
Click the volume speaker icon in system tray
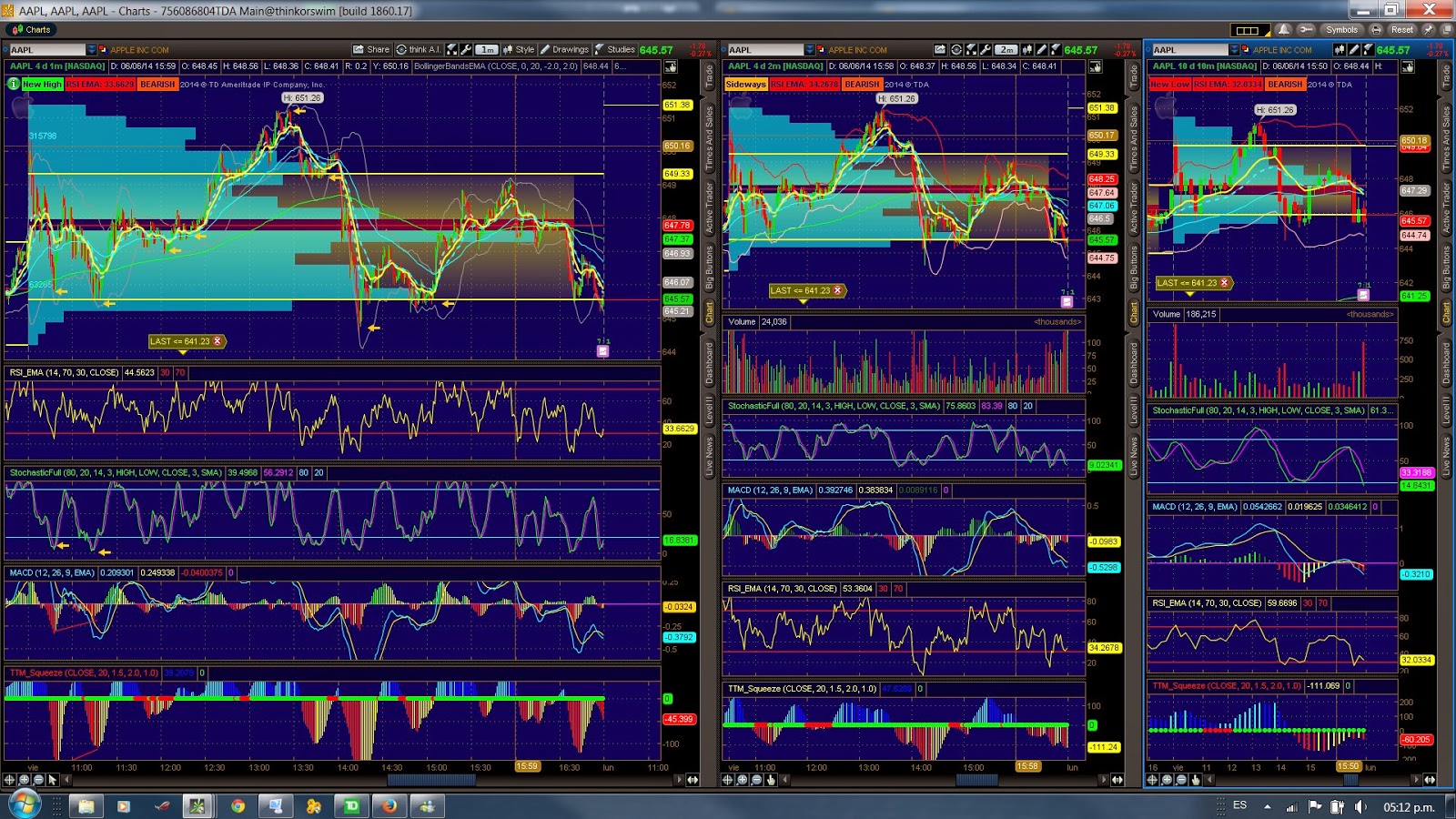[x=1360, y=806]
